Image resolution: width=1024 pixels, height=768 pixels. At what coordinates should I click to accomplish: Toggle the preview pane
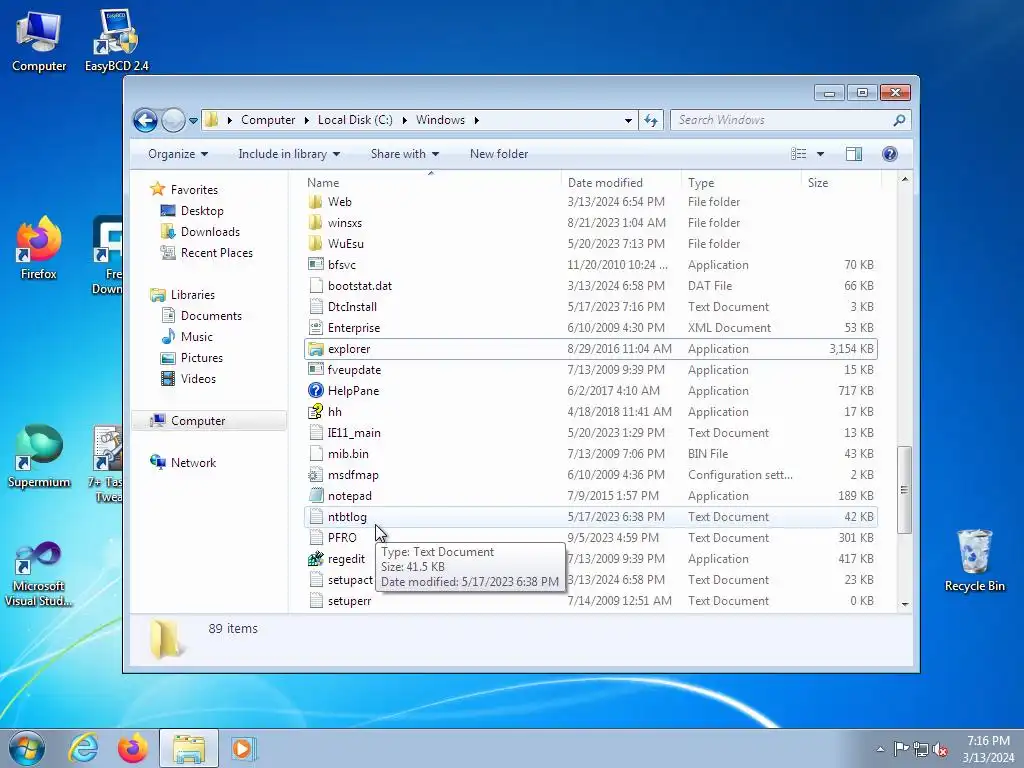pos(854,154)
